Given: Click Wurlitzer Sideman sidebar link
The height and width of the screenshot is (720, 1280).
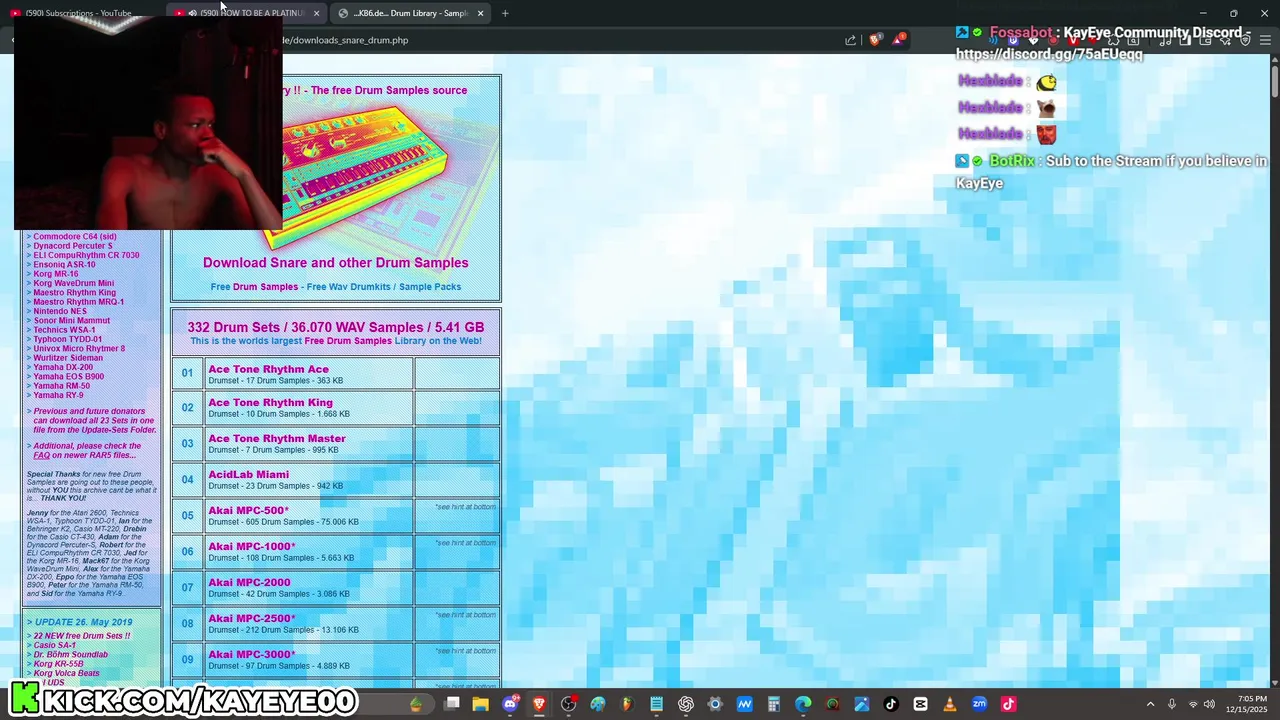Looking at the screenshot, I should point(68,358).
